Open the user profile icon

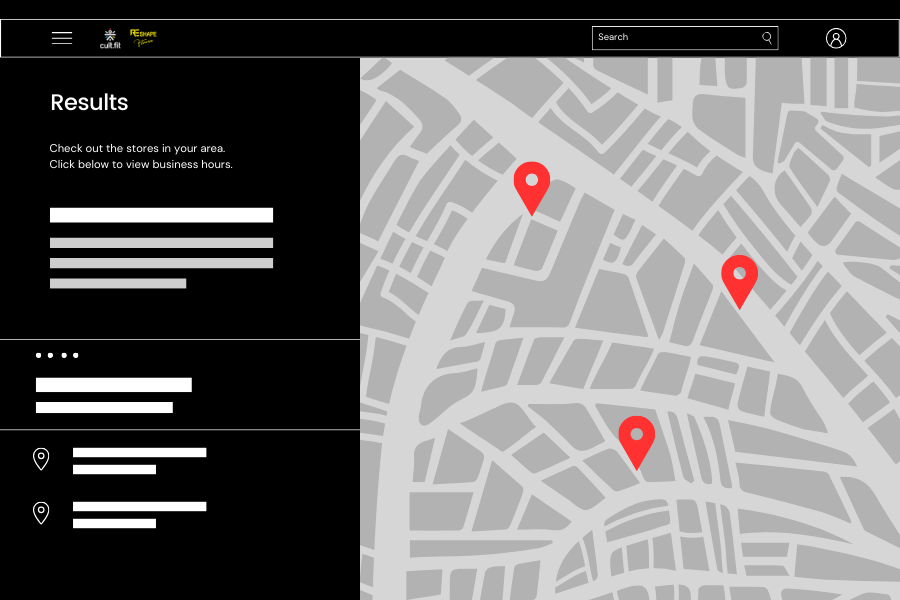coord(836,38)
